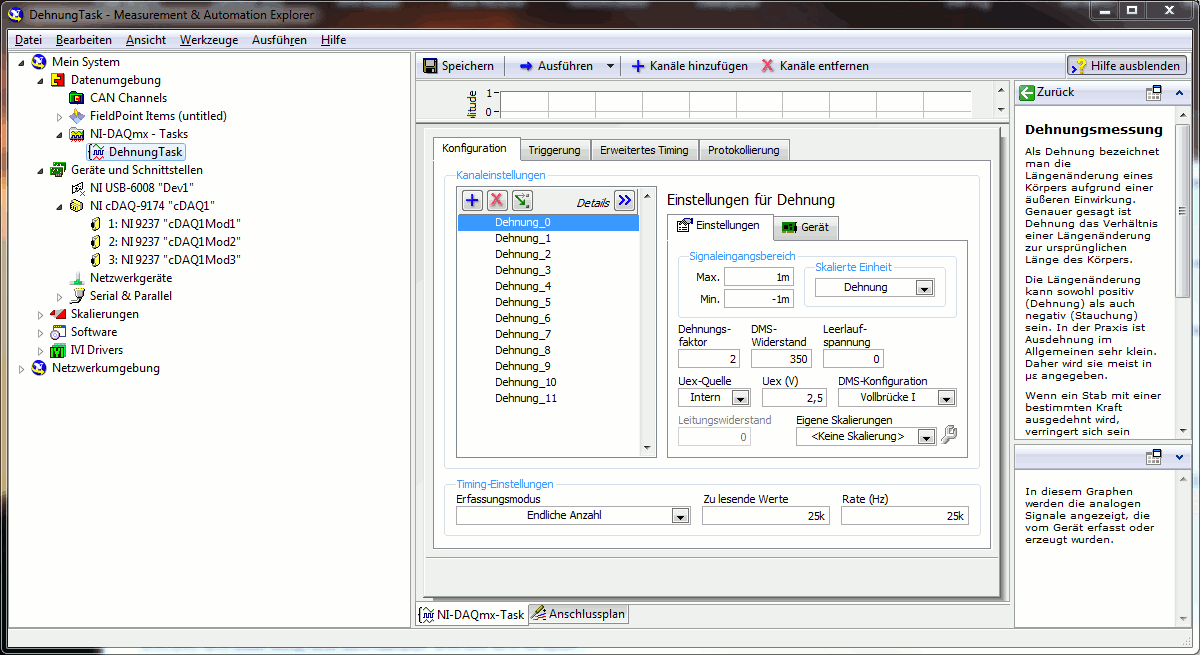1200x655 pixels.
Task: Open the Eigene Skalierungen dropdown
Action: tap(926, 437)
